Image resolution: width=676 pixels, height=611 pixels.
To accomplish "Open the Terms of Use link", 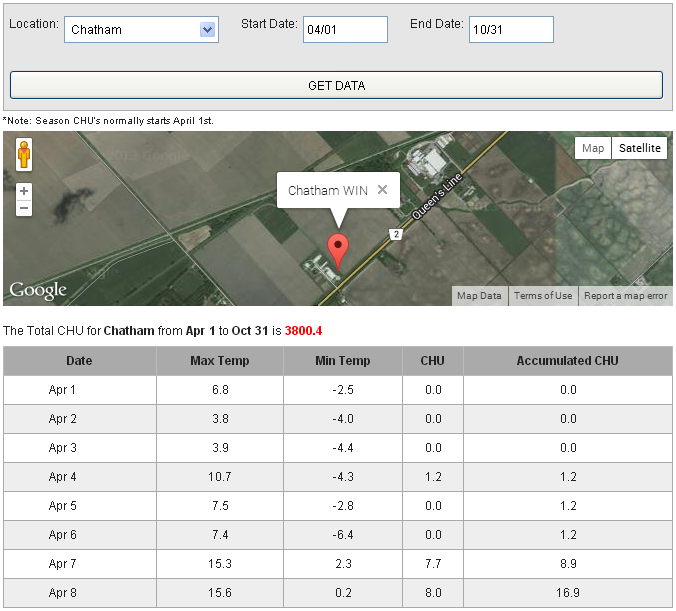I will click(x=543, y=296).
